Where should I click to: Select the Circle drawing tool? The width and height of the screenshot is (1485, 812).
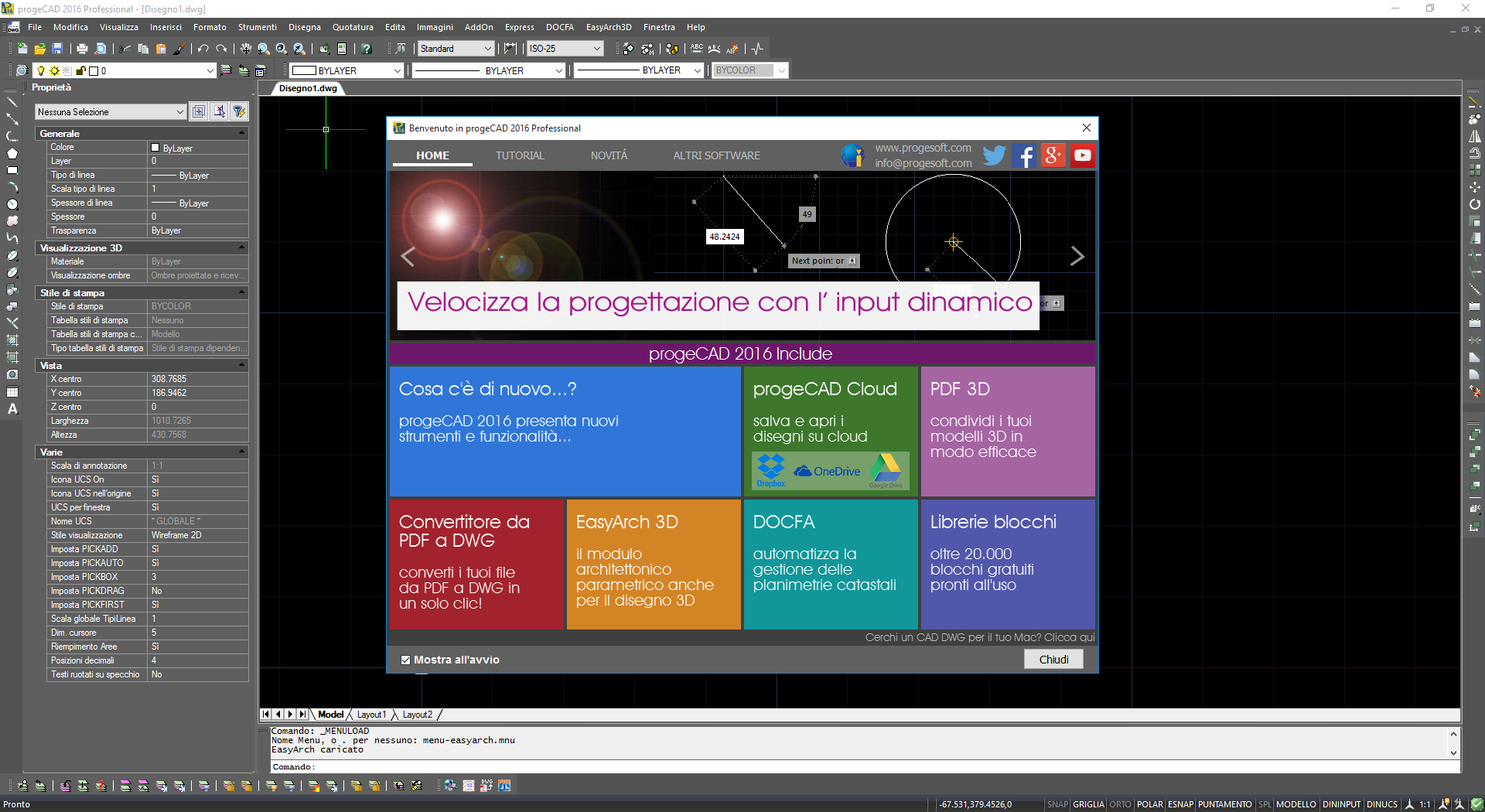tap(12, 204)
